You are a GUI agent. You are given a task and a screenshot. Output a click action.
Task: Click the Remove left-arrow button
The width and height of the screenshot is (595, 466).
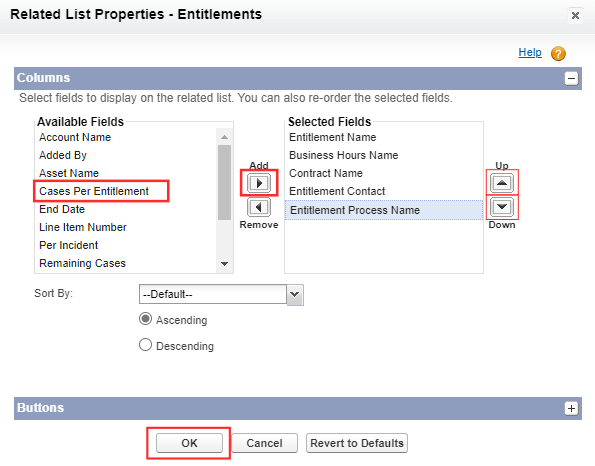(x=259, y=207)
